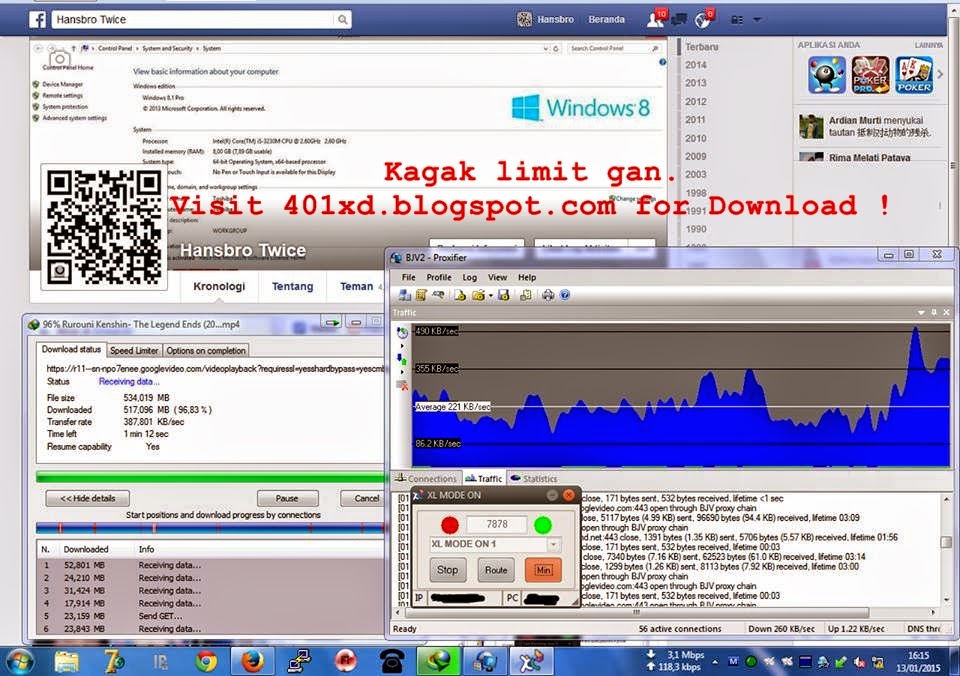The image size is (960, 676).
Task: Click Open Profile folder icon in Proxifier
Action: pyautogui.click(x=478, y=295)
